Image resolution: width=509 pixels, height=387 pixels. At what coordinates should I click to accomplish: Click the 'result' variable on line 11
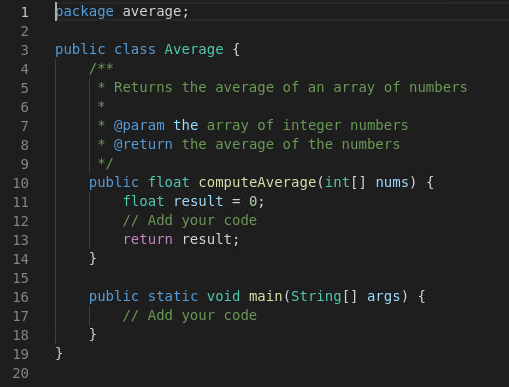198,201
